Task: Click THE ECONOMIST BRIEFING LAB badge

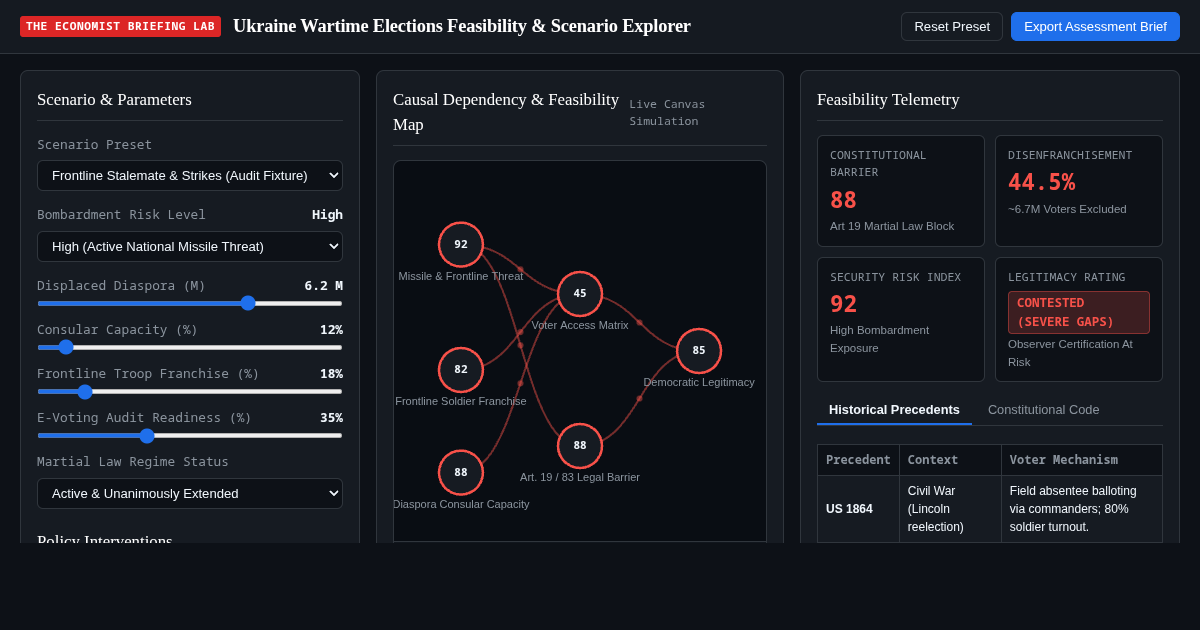Action: click(x=120, y=26)
